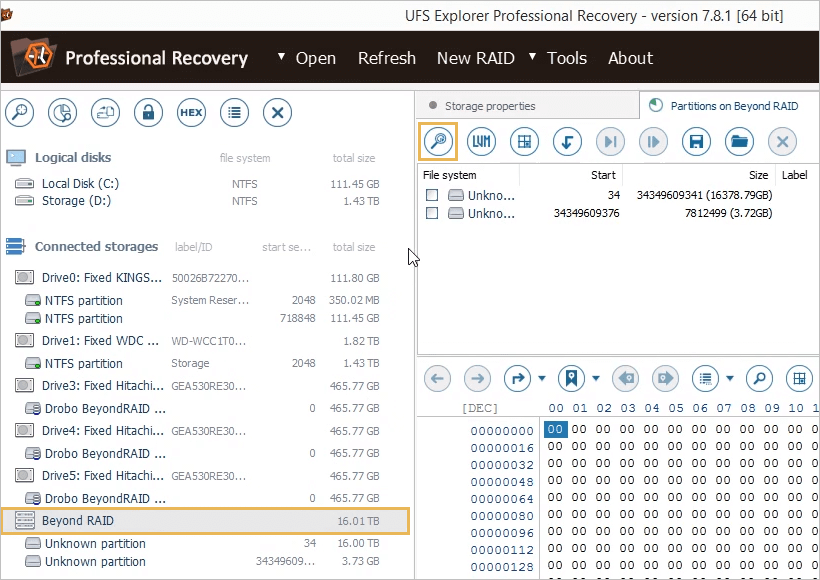Click the Connected storages section header

point(96,246)
